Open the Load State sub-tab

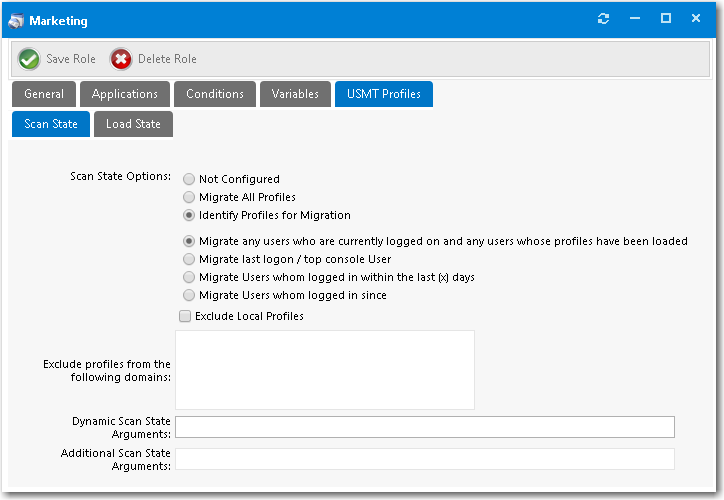pos(133,124)
